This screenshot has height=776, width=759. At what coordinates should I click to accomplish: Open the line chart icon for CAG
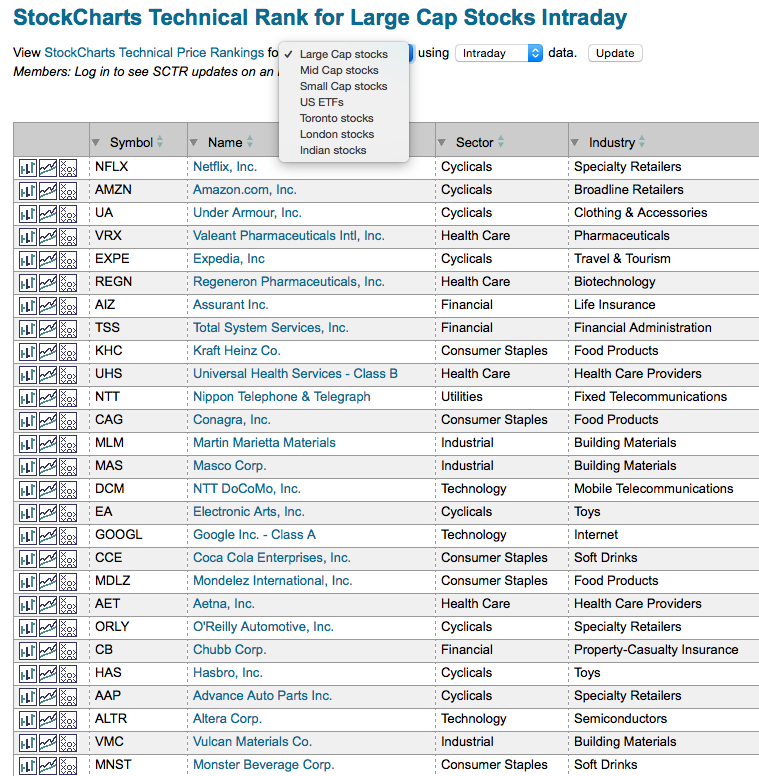[48, 421]
